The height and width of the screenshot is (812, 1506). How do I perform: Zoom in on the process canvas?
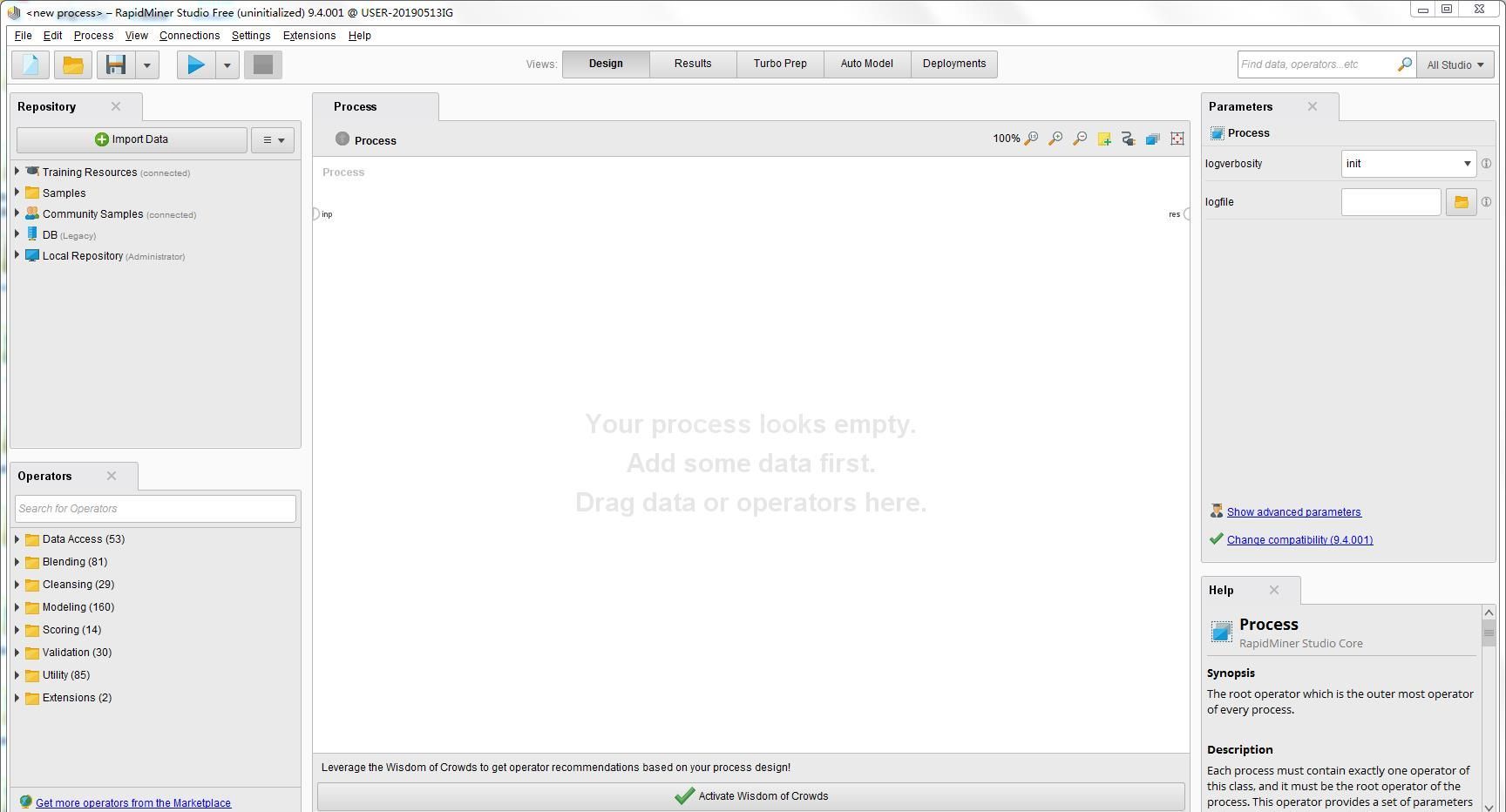(1055, 139)
